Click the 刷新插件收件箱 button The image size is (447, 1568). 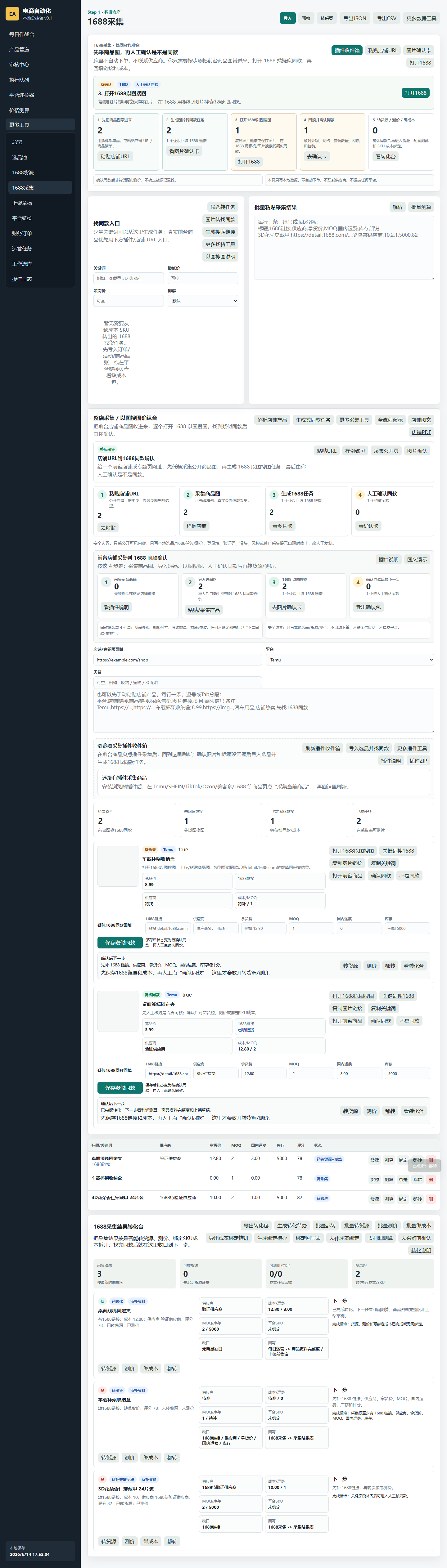(x=323, y=748)
